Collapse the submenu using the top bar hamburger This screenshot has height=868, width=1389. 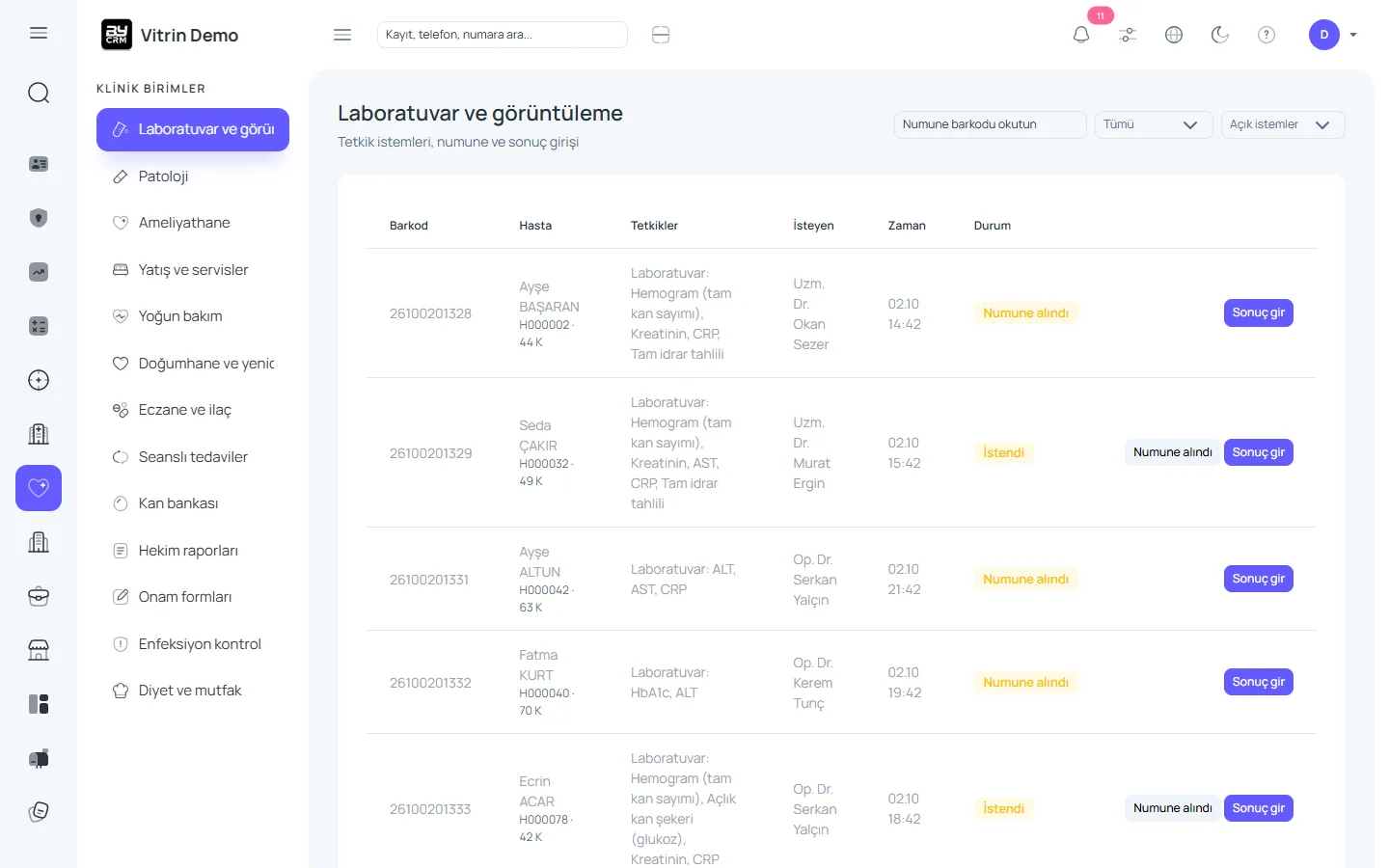coord(342,35)
